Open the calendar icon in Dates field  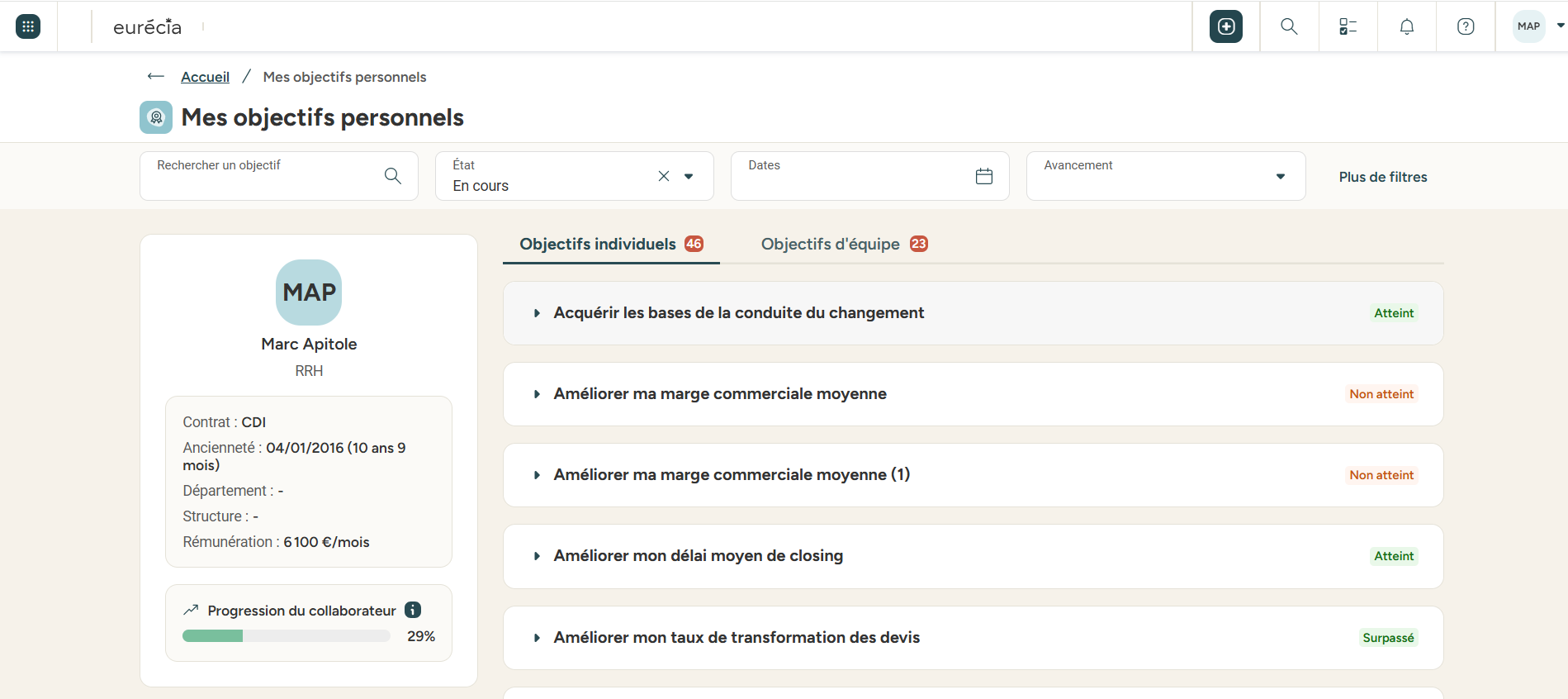point(984,176)
